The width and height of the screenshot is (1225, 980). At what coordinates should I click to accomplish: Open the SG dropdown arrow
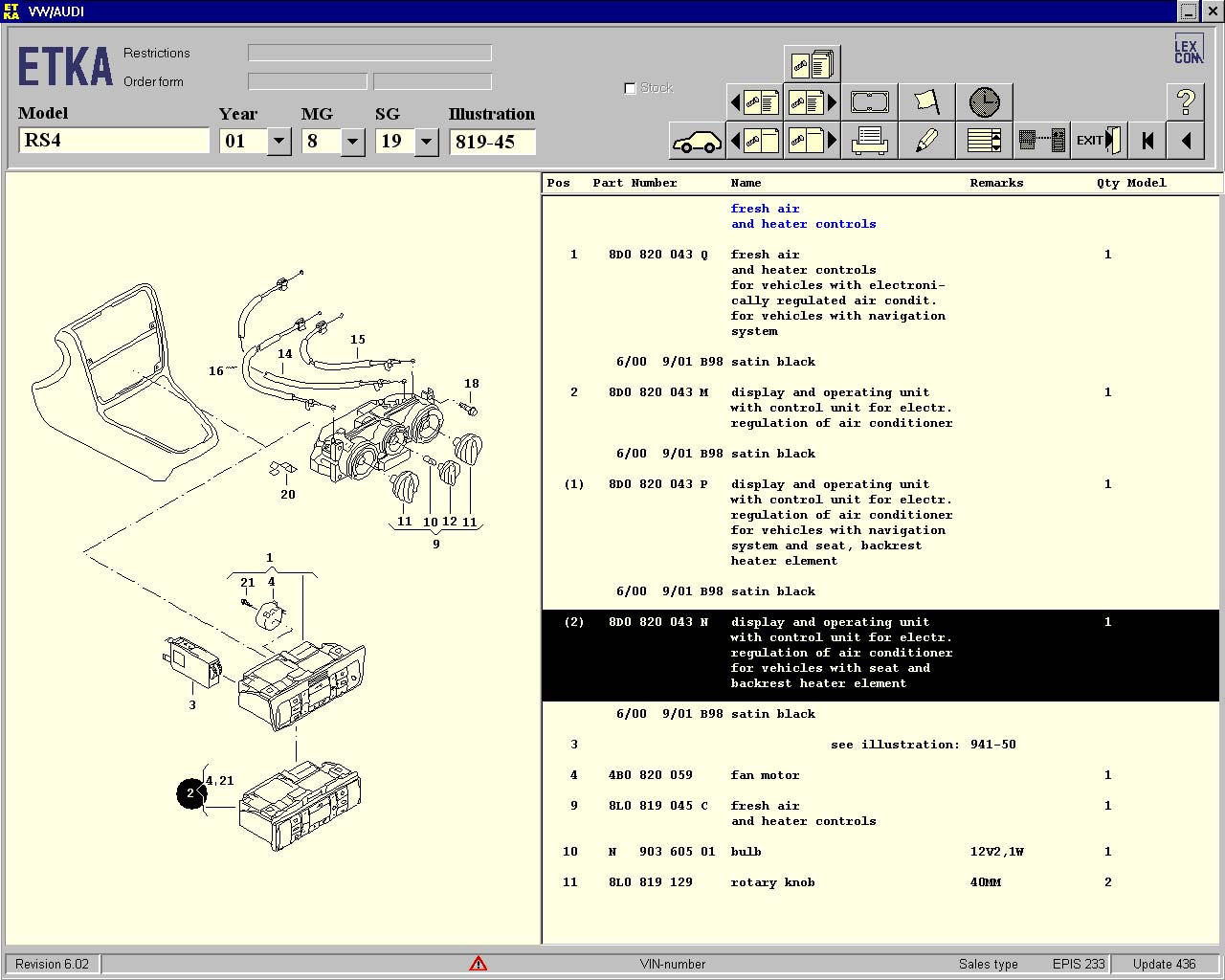pos(426,142)
